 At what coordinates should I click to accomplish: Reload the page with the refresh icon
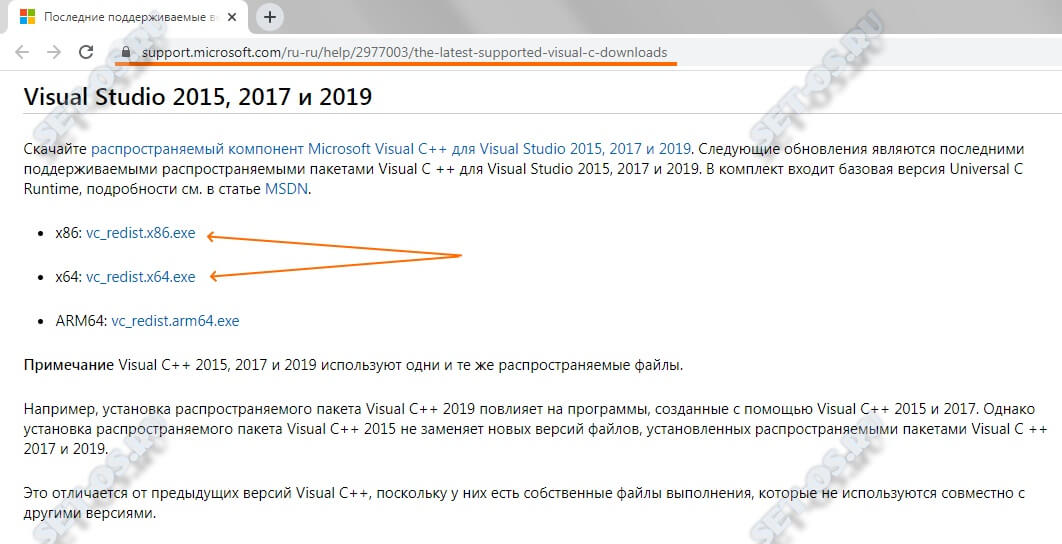click(x=86, y=52)
